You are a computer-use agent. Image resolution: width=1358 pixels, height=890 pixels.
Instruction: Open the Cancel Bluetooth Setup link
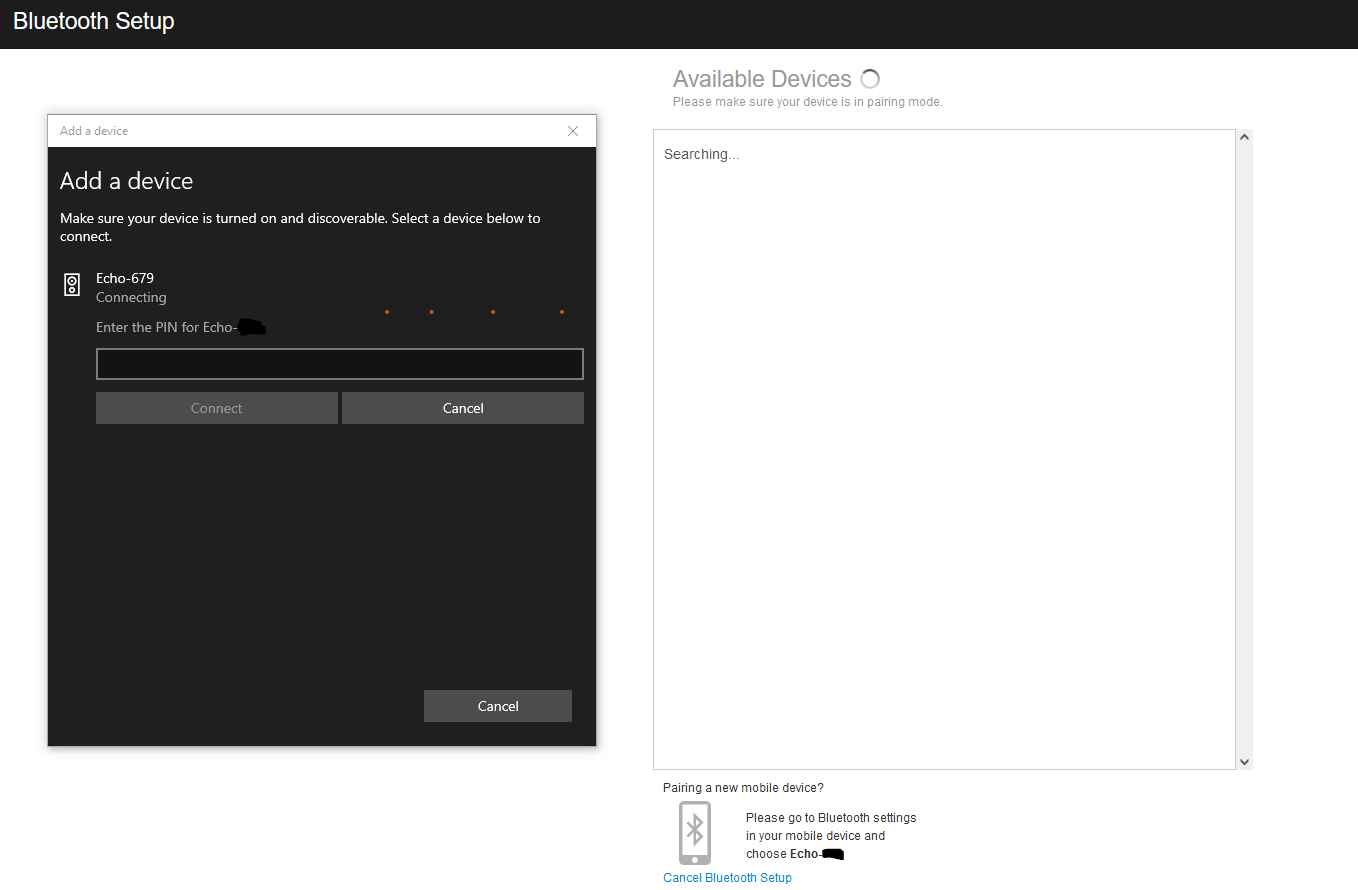727,878
